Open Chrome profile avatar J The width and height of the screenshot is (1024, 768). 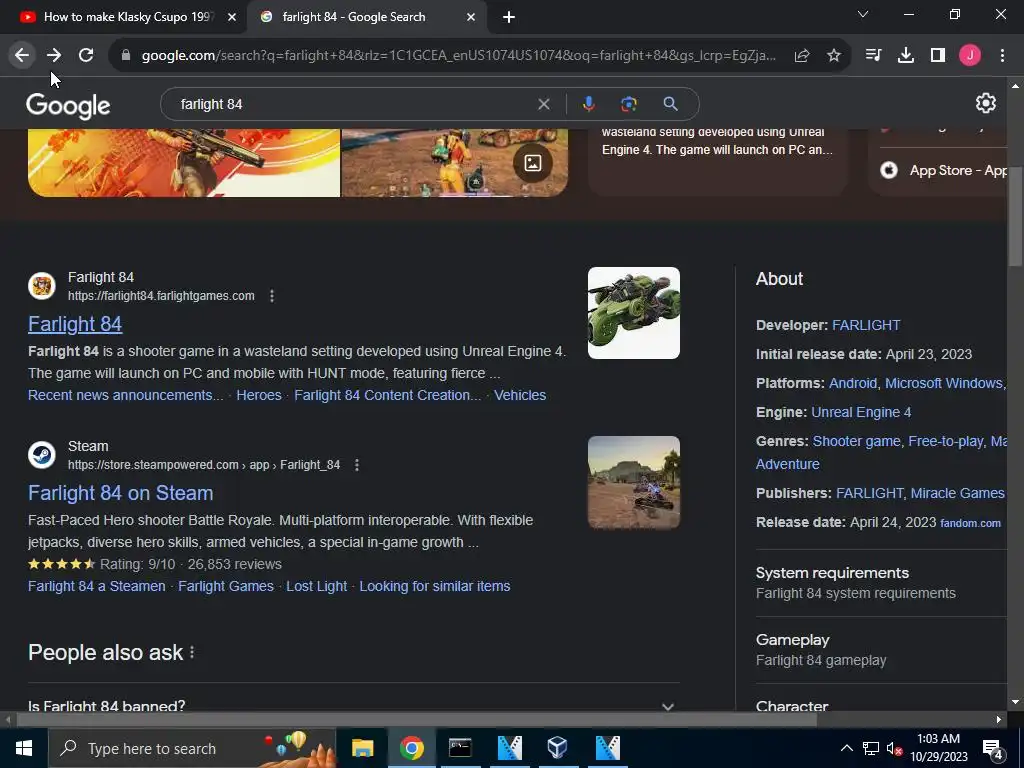970,56
